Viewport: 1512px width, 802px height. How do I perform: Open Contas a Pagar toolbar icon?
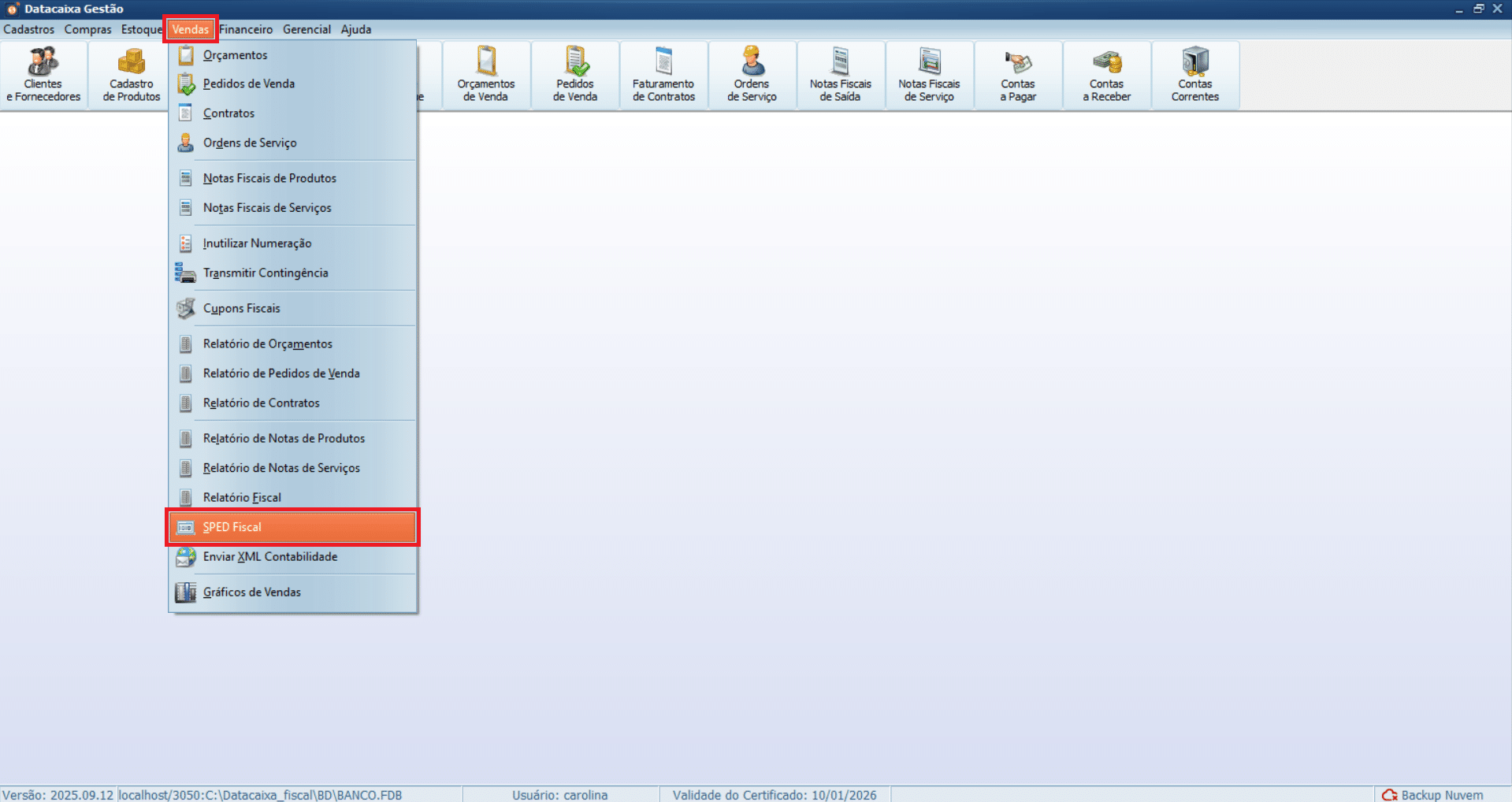1018,75
